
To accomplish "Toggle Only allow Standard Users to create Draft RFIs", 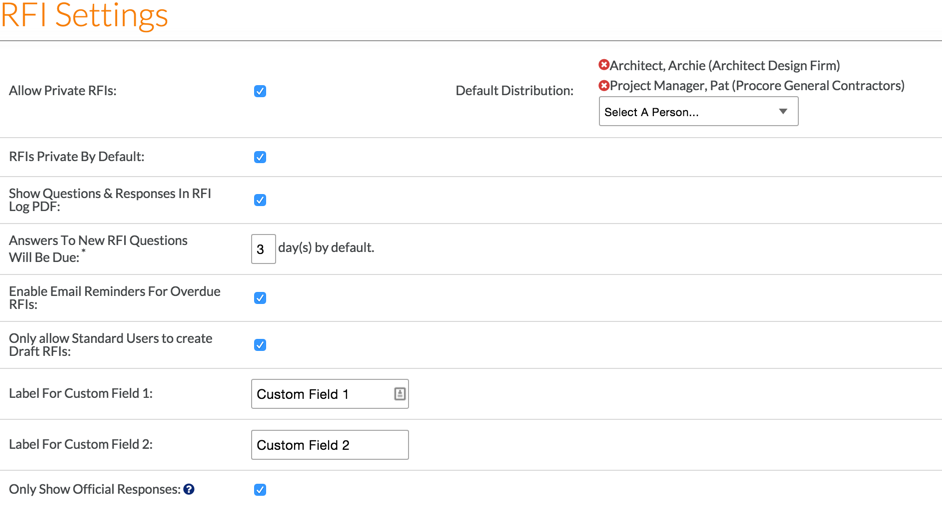I will coord(260,345).
